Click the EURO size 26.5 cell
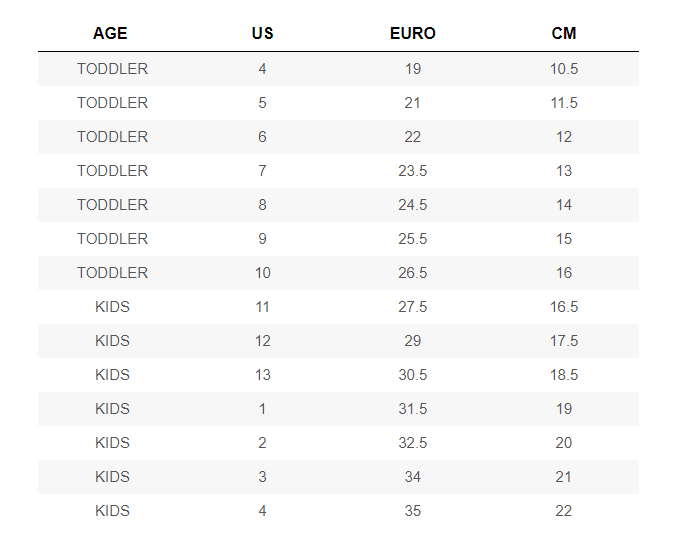 pos(413,273)
